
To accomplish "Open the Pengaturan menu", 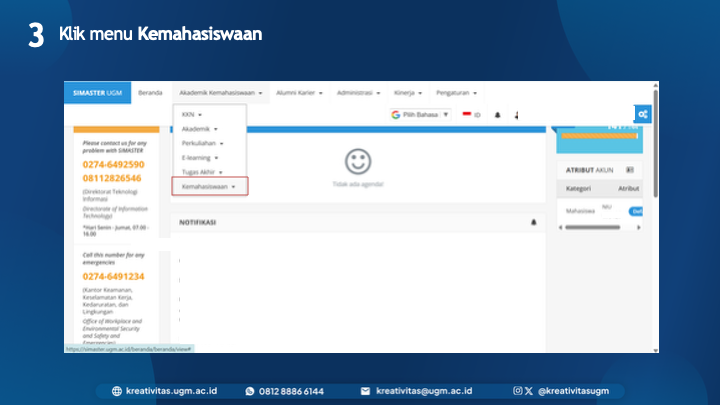I will (455, 92).
